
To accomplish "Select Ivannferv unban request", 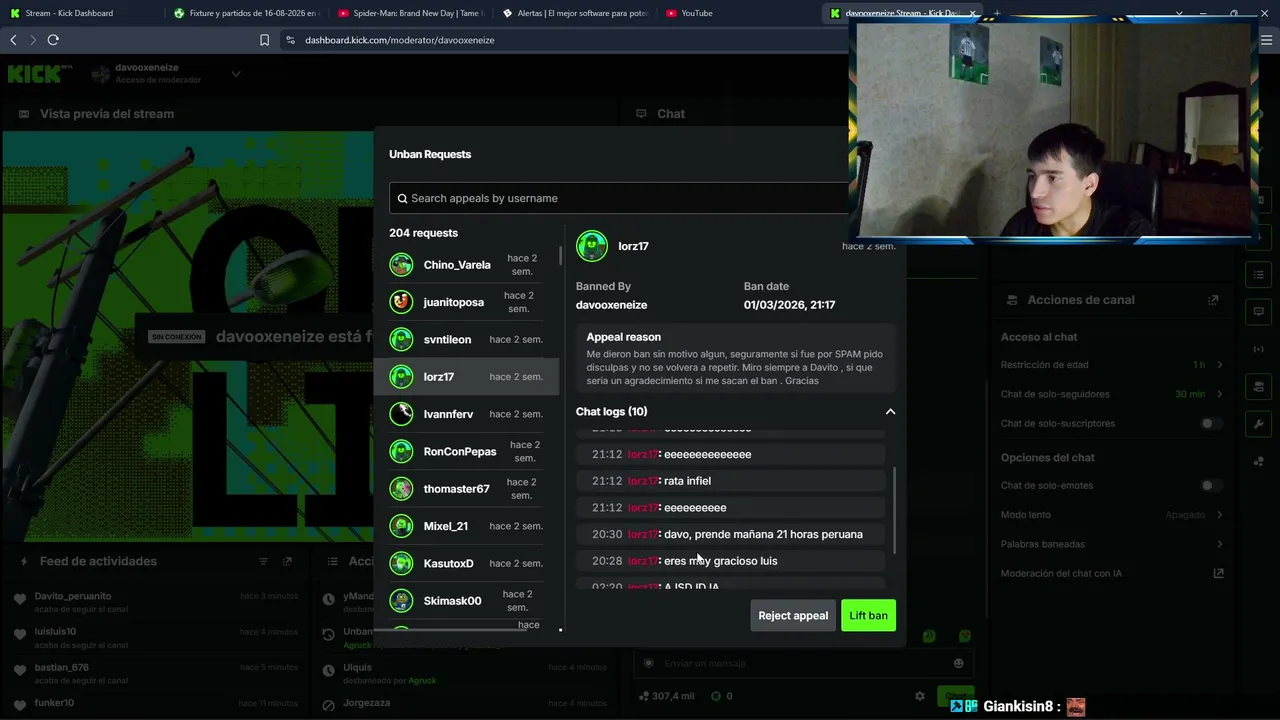I will 466,414.
